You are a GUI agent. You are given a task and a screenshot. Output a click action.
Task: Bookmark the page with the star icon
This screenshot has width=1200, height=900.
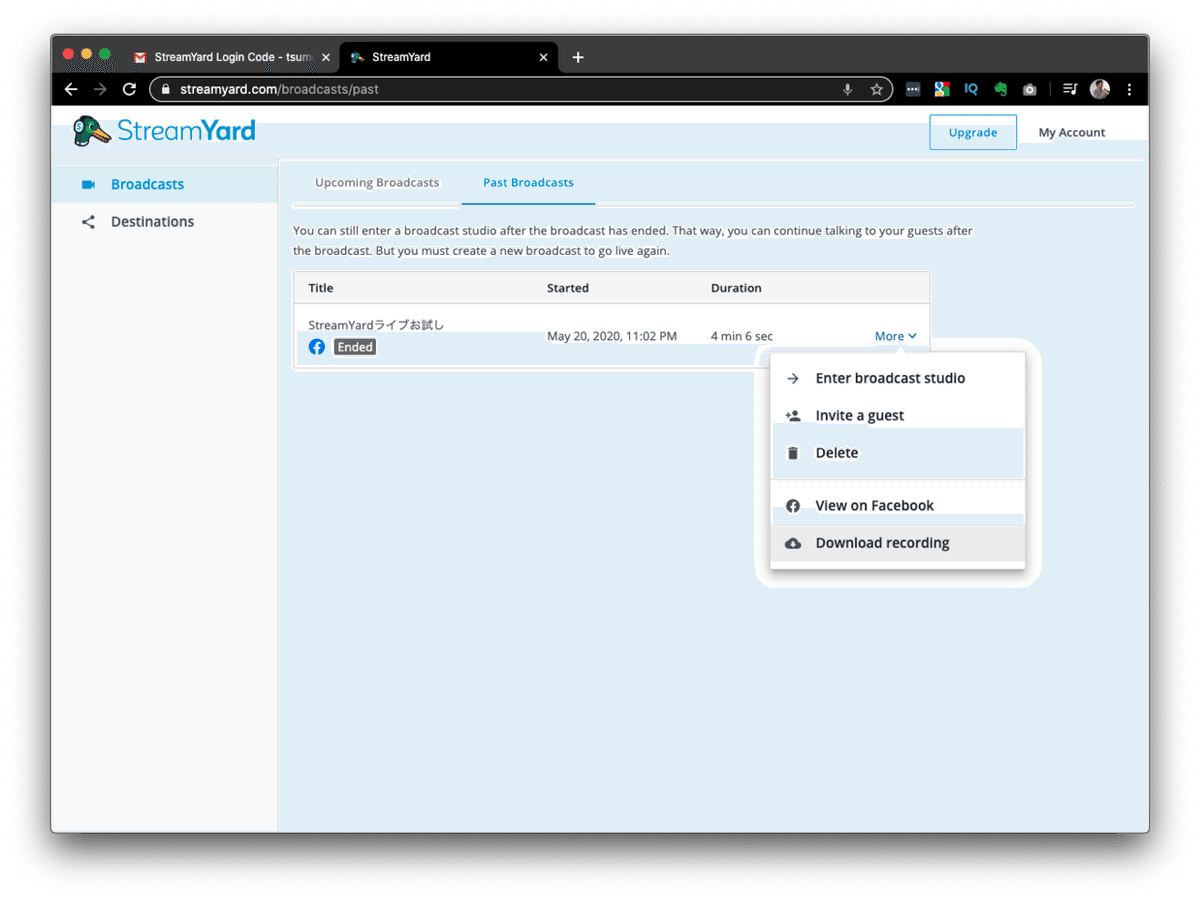[x=877, y=89]
